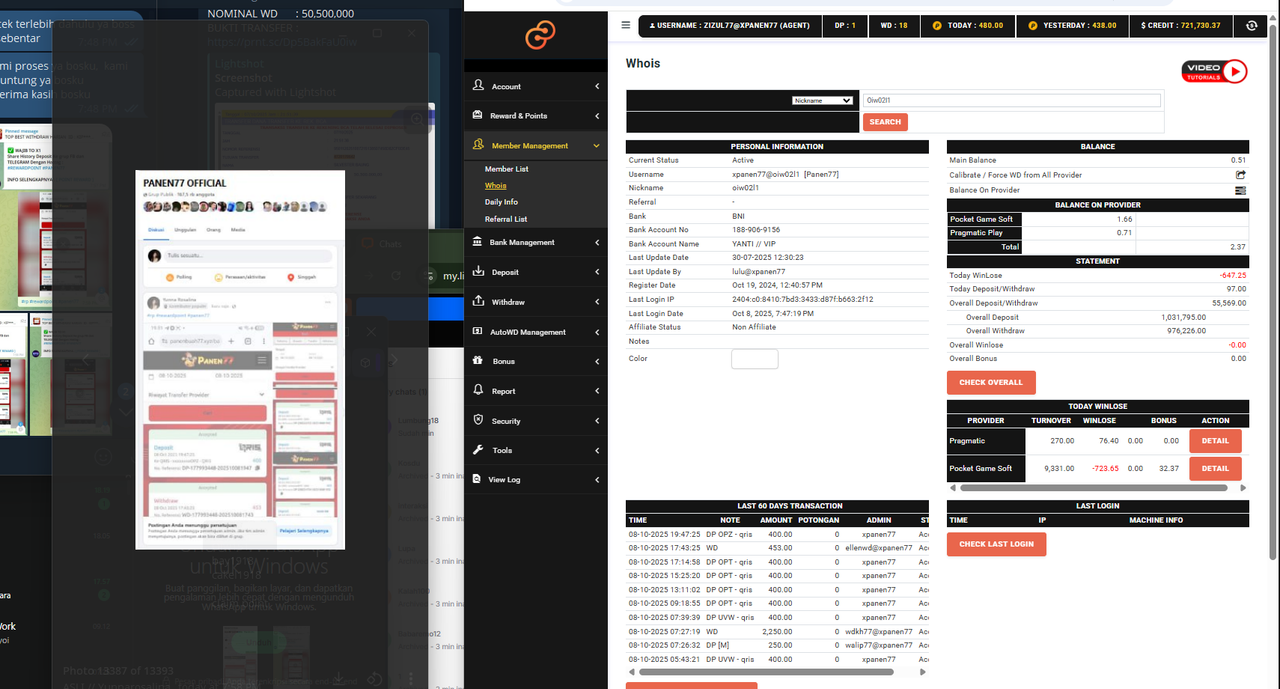1280x689 pixels.
Task: Open the Daily Info submenu item
Action: click(501, 202)
